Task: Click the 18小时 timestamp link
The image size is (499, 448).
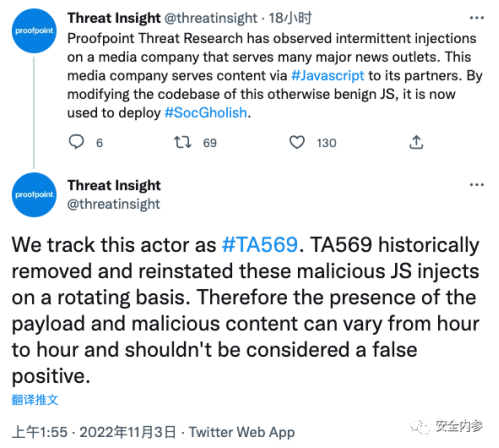Action: click(290, 18)
